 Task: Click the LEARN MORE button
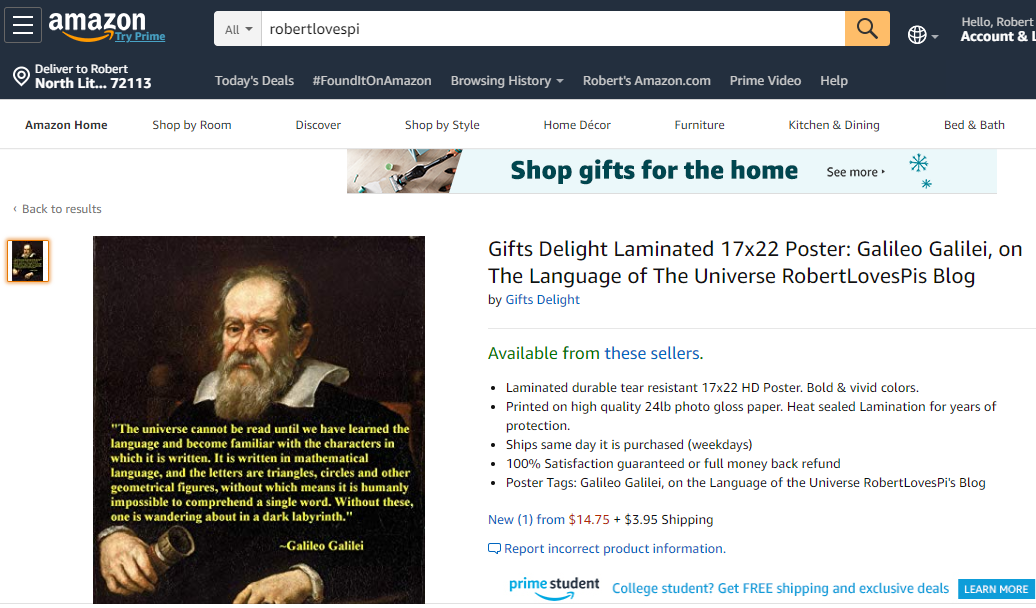(x=996, y=589)
